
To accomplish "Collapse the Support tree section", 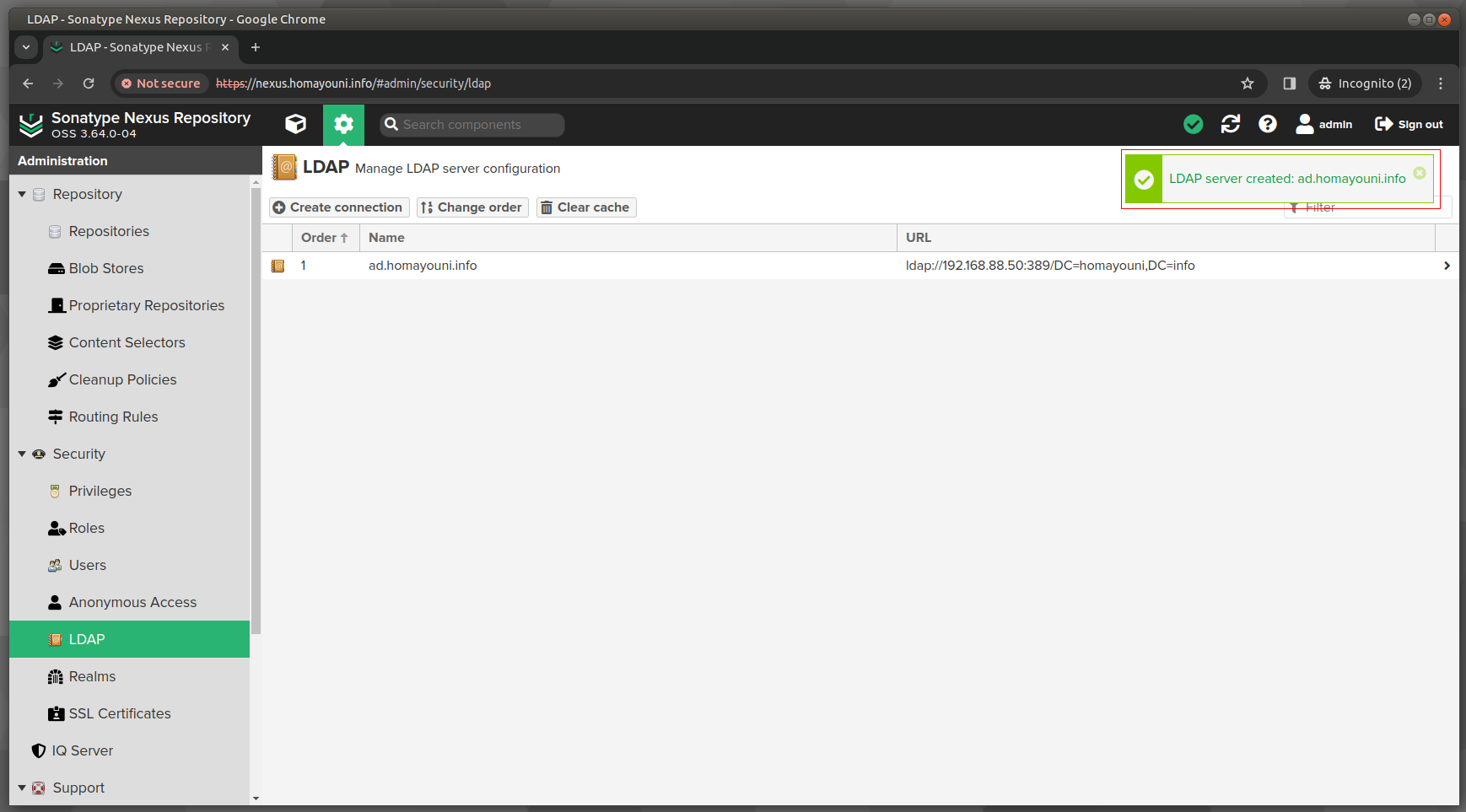I will coord(22,788).
